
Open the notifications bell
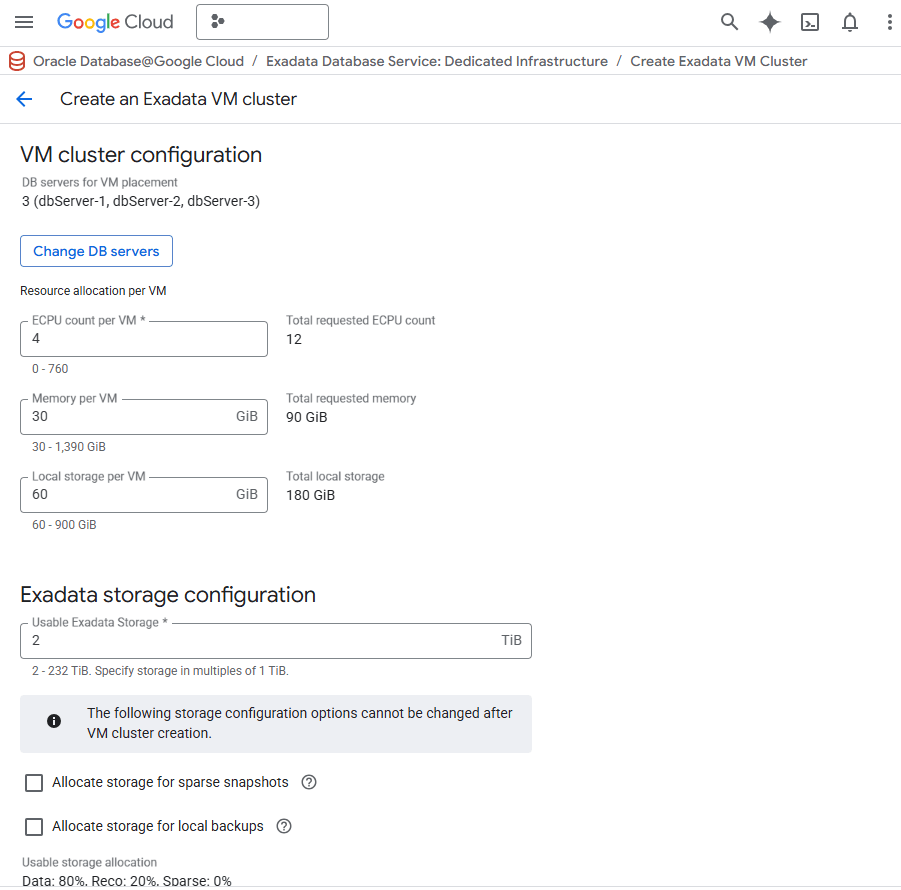[849, 21]
